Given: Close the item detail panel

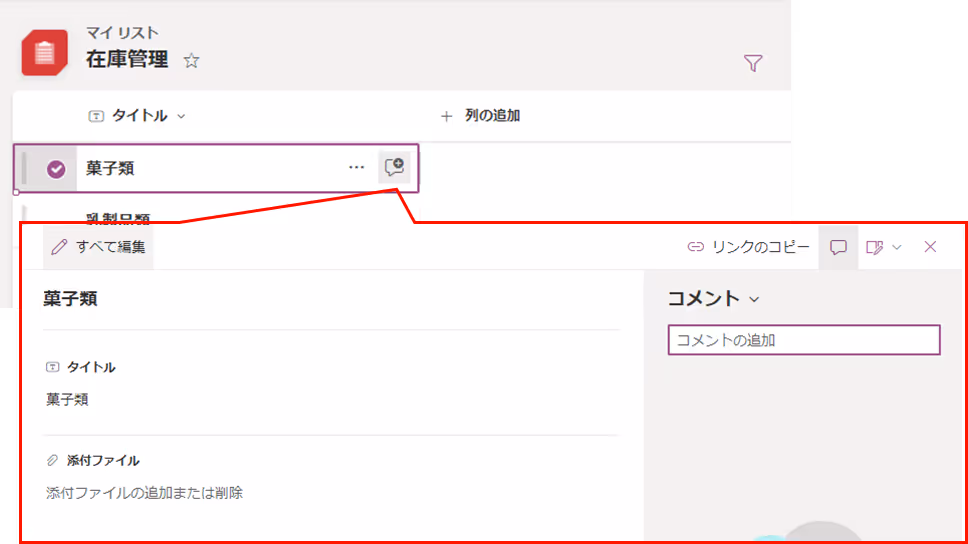Looking at the screenshot, I should click(930, 246).
